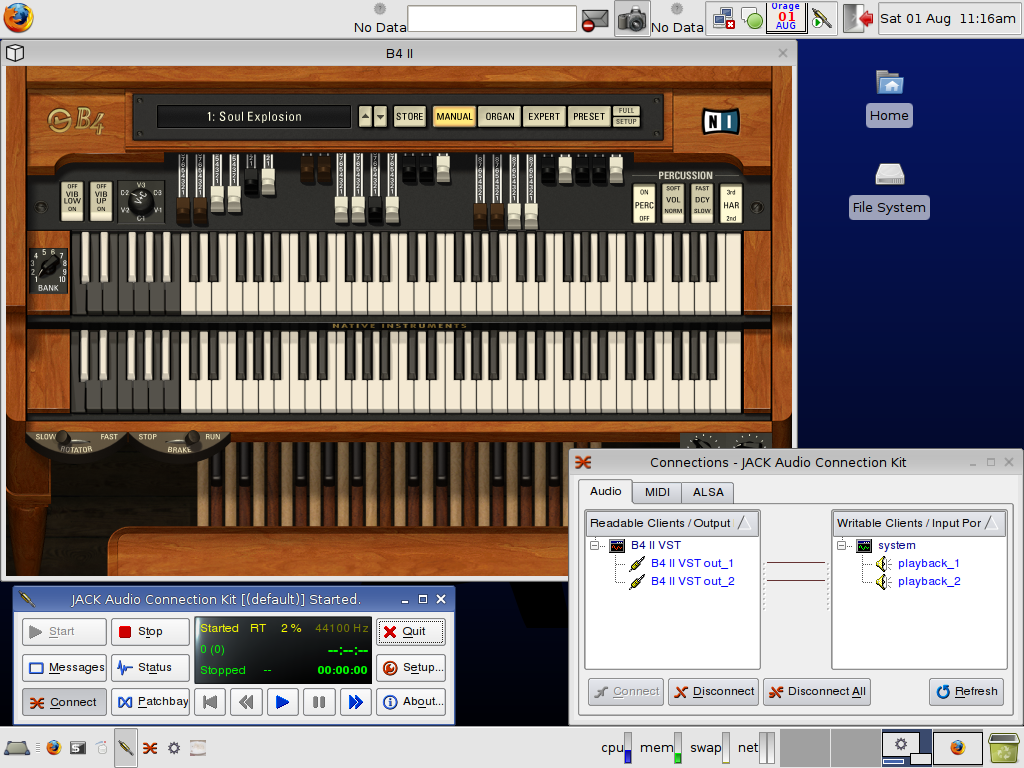Image resolution: width=1024 pixels, height=768 pixels.
Task: Click the Native Instruments NI logo
Action: pyautogui.click(x=720, y=120)
